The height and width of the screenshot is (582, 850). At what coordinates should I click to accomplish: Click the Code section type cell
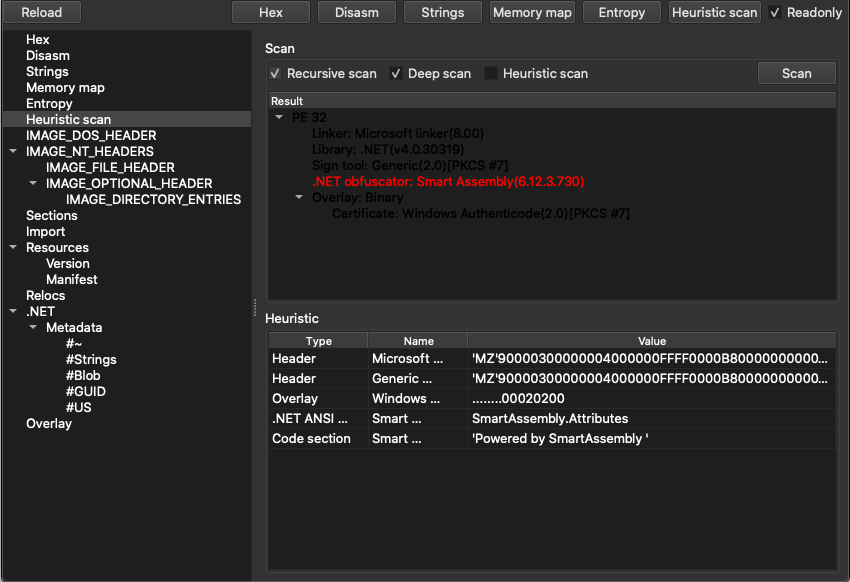(x=318, y=438)
